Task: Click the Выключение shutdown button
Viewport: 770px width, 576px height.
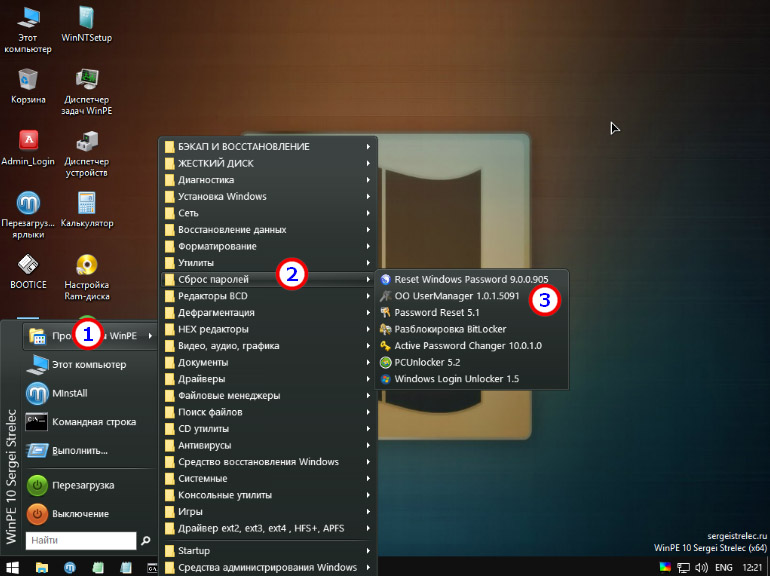Action: point(90,514)
